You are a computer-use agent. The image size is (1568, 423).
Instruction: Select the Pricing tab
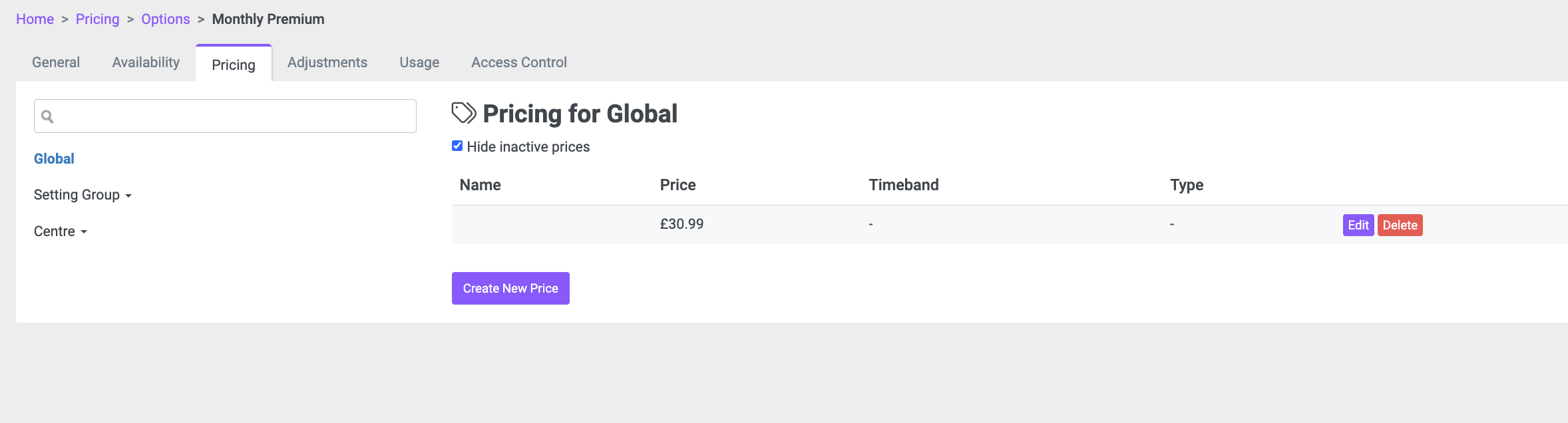(x=234, y=64)
